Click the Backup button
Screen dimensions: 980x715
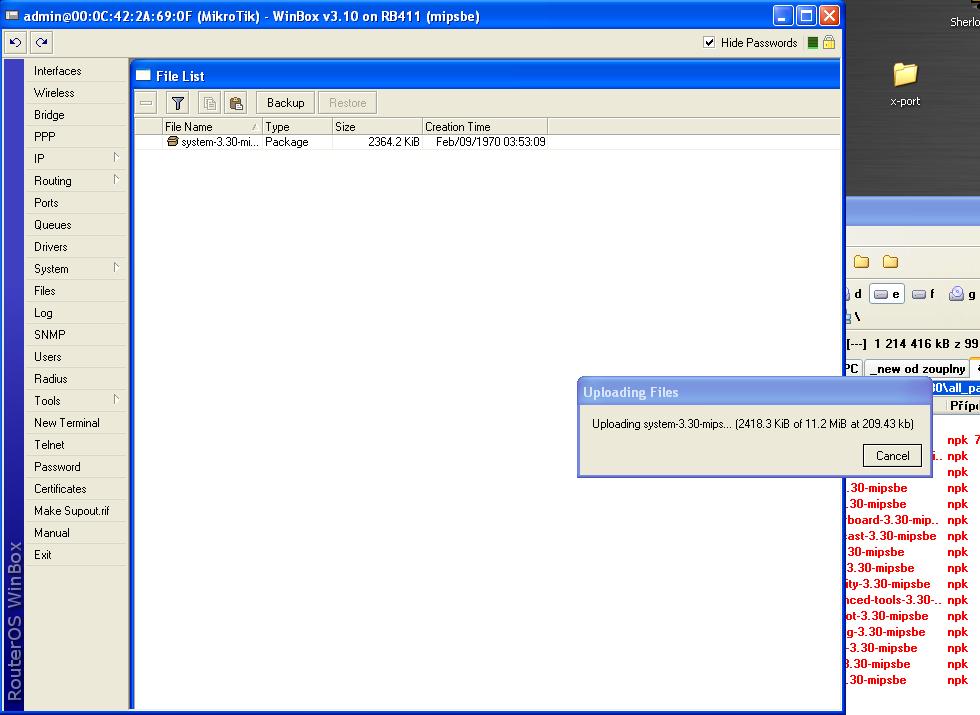[285, 103]
